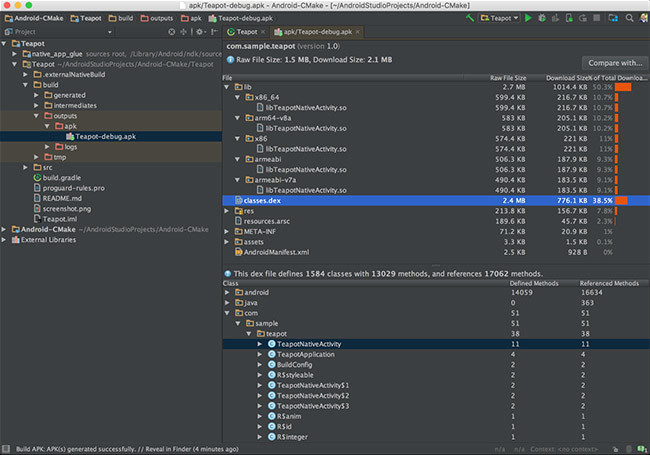Screen dimensions: 650x455
Task: Click the Download Size column header
Action: tap(568, 78)
